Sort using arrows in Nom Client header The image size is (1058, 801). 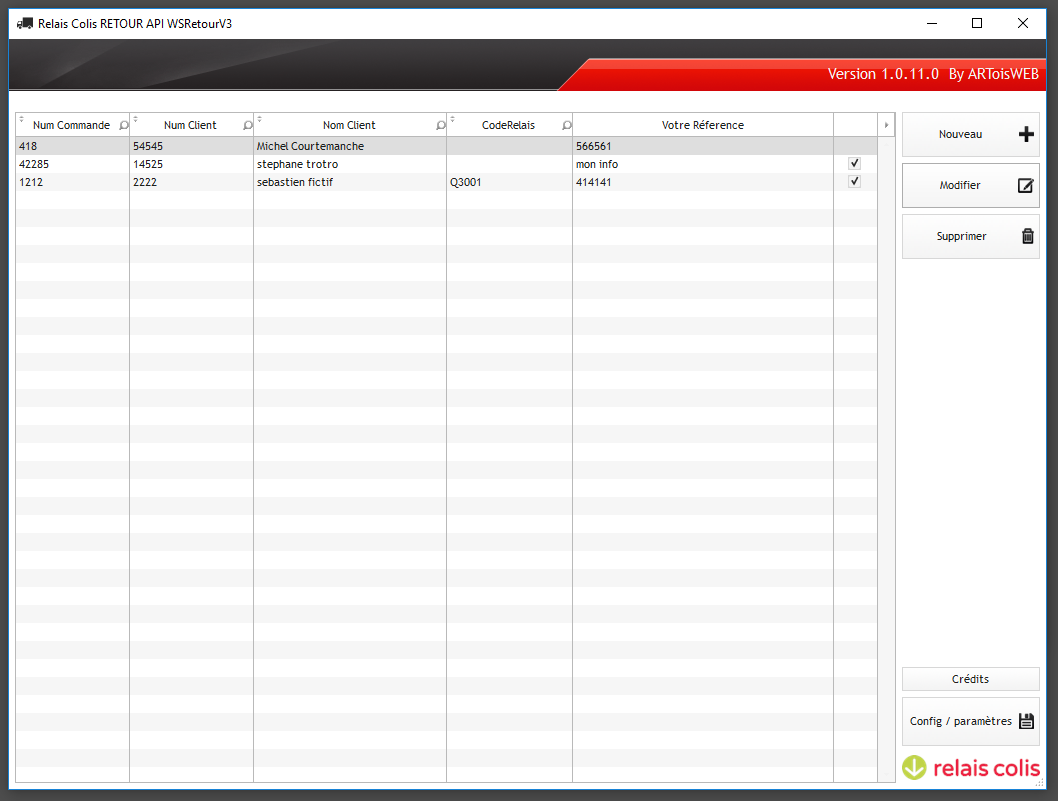260,120
